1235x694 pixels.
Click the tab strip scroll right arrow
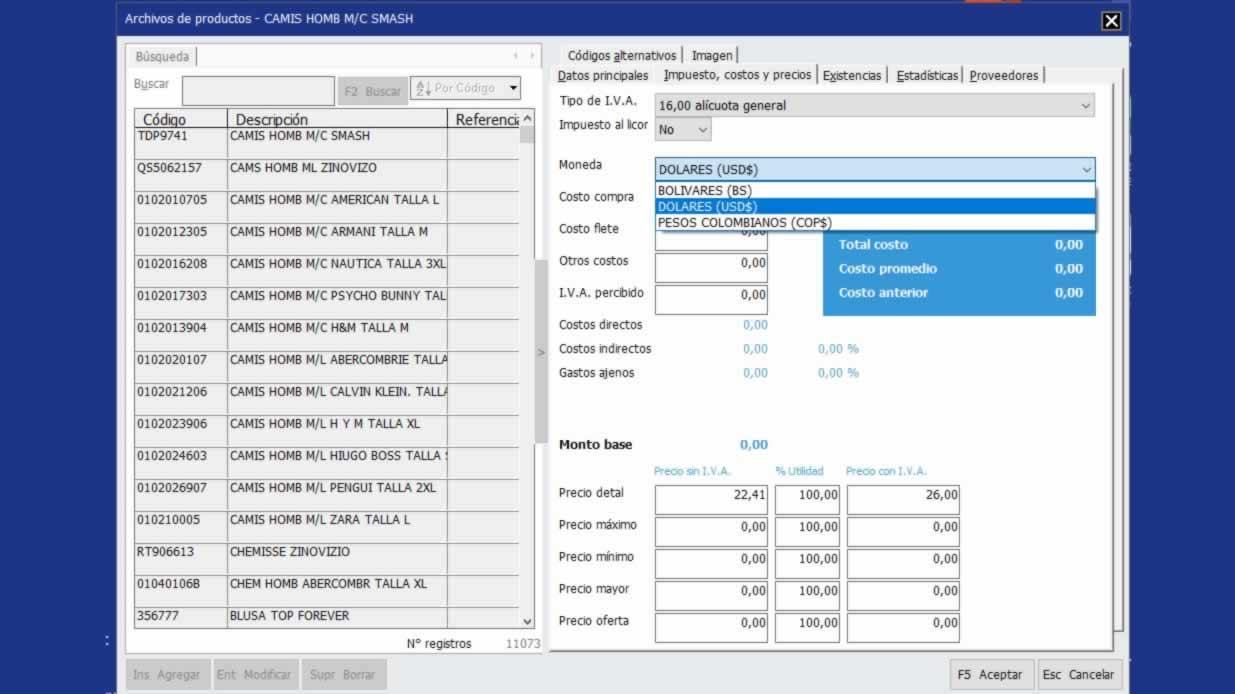[x=532, y=56]
